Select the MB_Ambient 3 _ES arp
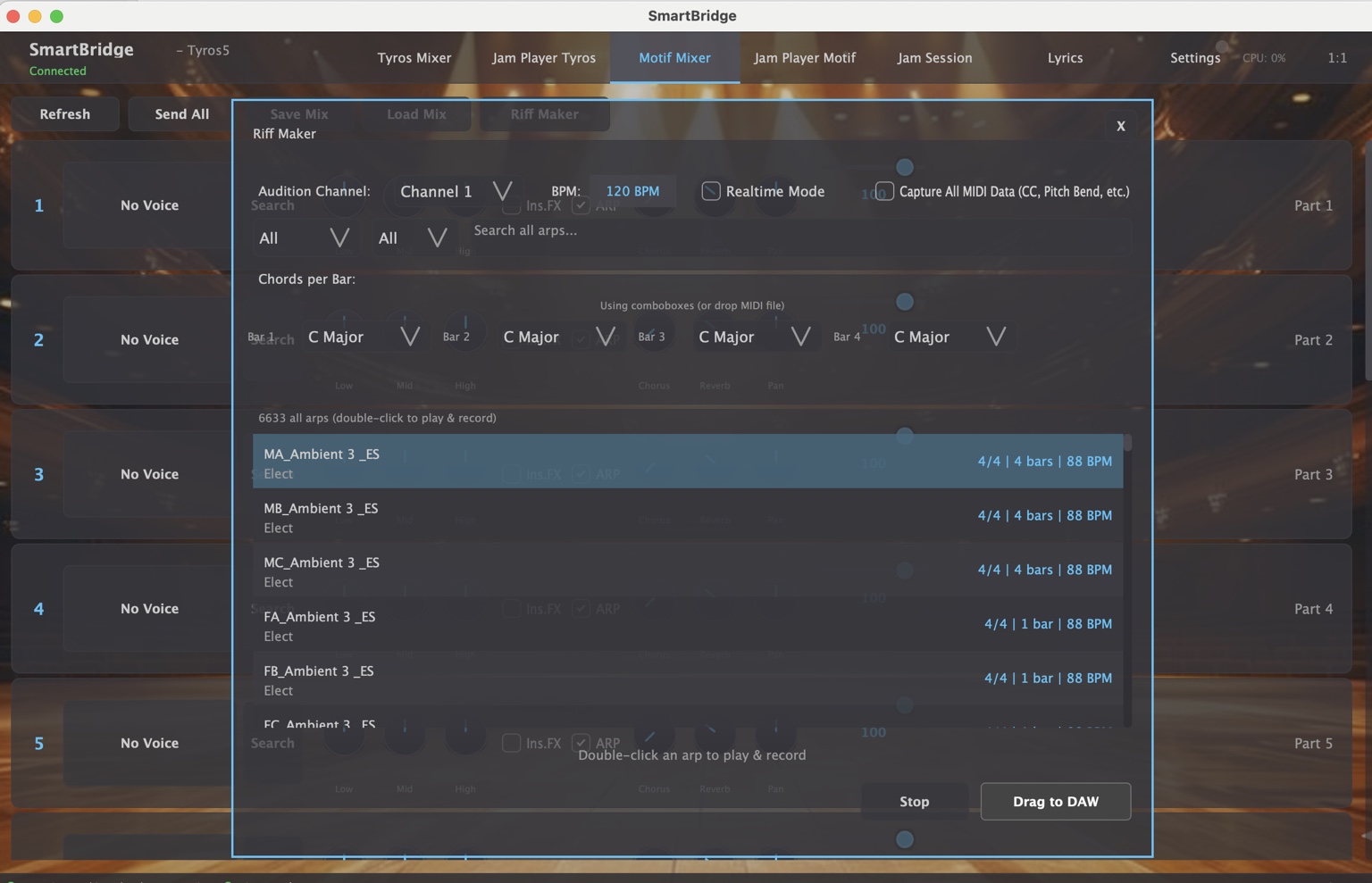The width and height of the screenshot is (1372, 883). coord(686,516)
